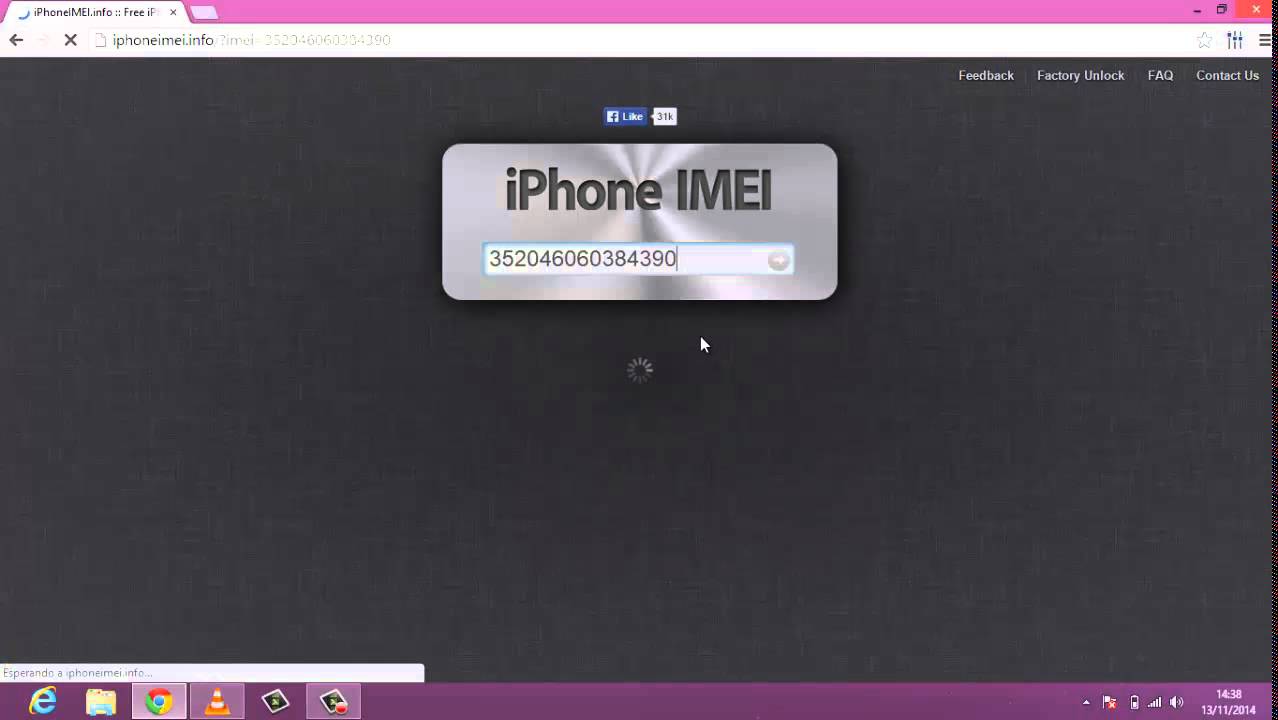Screen dimensions: 1278x720
Task: Bookmark this page with the star icon
Action: pyautogui.click(x=1205, y=40)
